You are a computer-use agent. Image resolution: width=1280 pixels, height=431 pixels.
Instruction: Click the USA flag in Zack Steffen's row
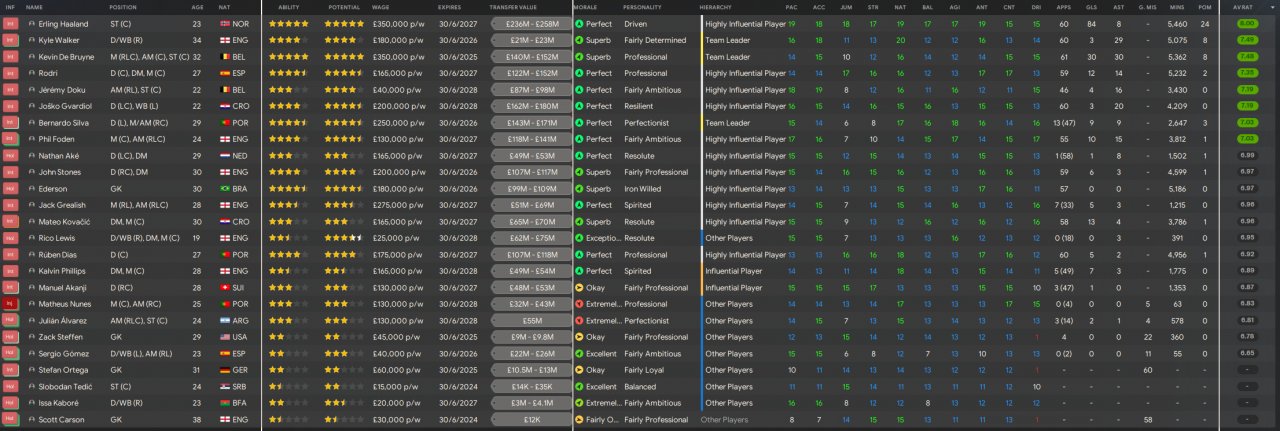tap(224, 337)
